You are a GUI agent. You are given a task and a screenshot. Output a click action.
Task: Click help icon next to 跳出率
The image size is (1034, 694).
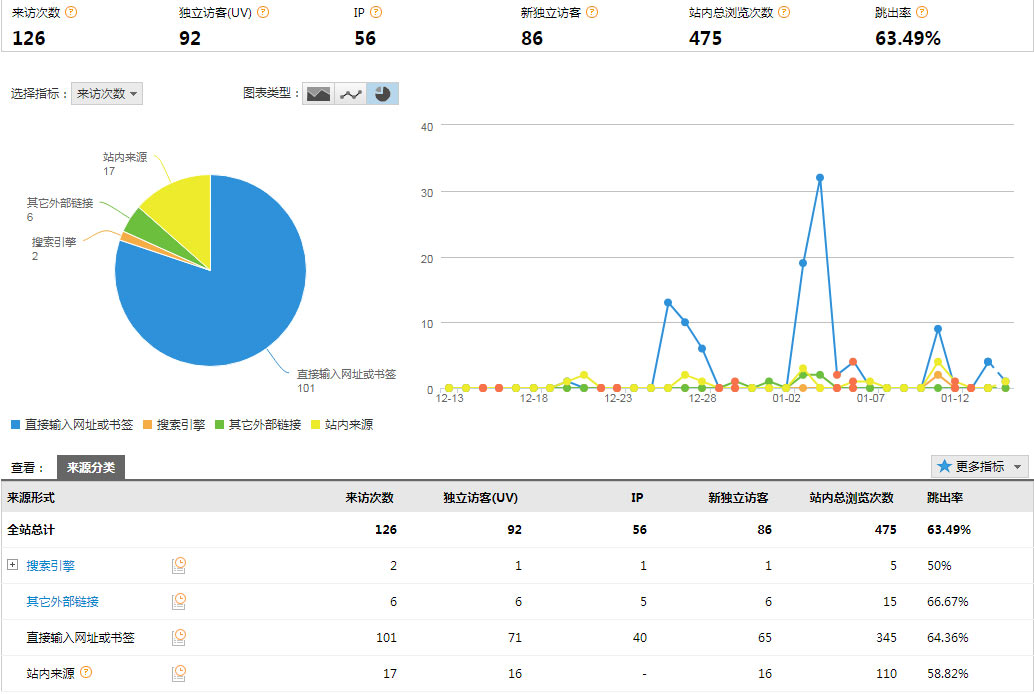[921, 12]
